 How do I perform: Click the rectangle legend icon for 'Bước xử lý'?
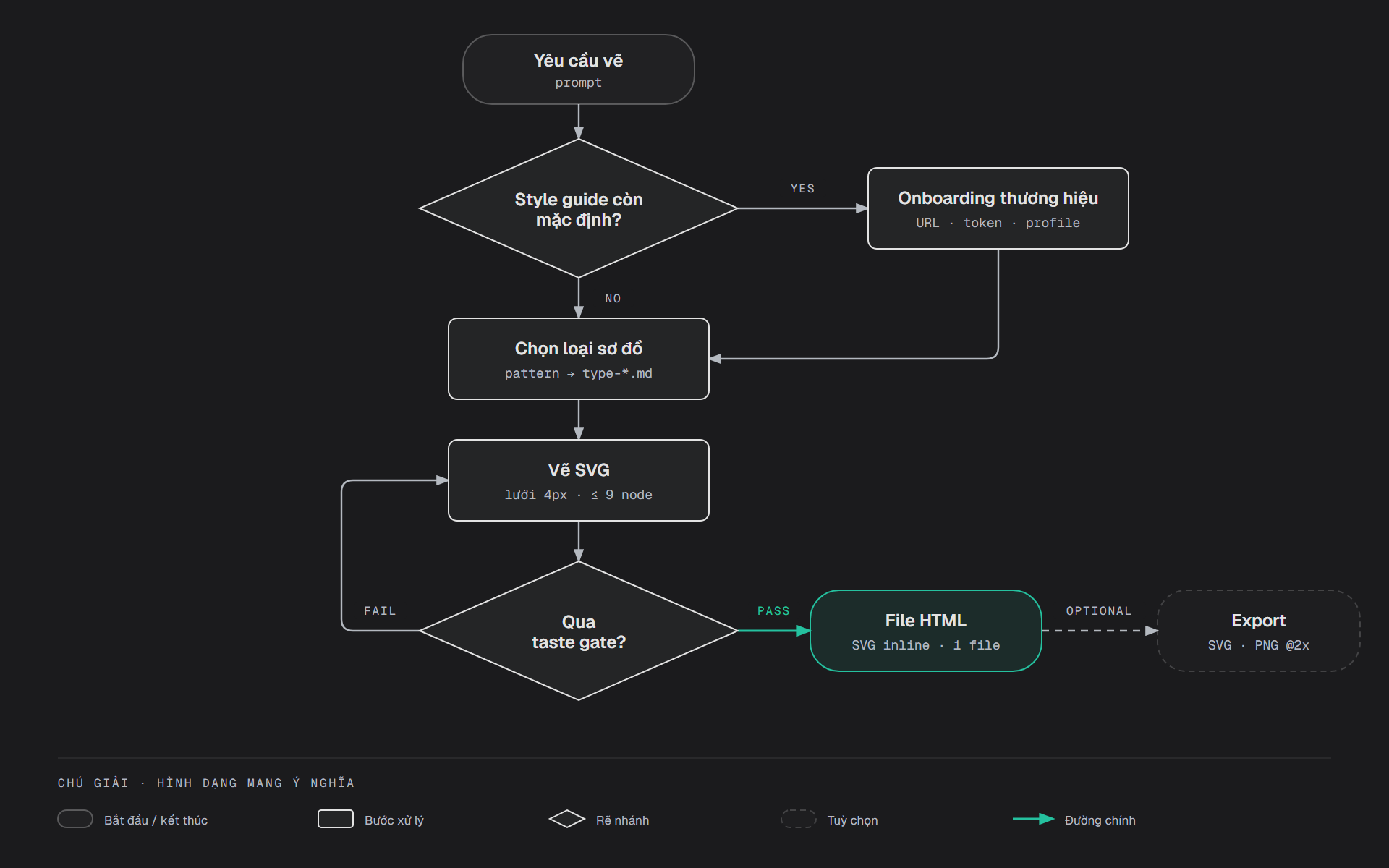tap(336, 819)
